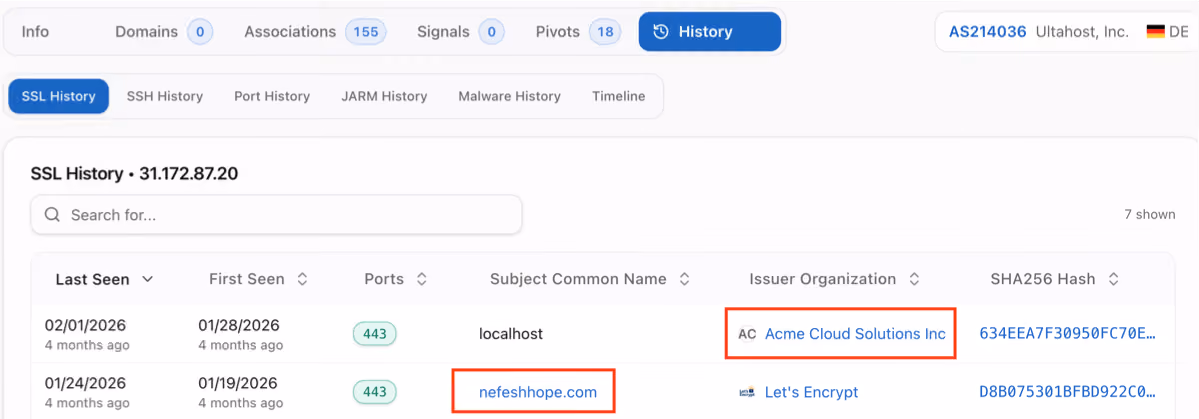Focus the Search for... input field

(x=276, y=215)
